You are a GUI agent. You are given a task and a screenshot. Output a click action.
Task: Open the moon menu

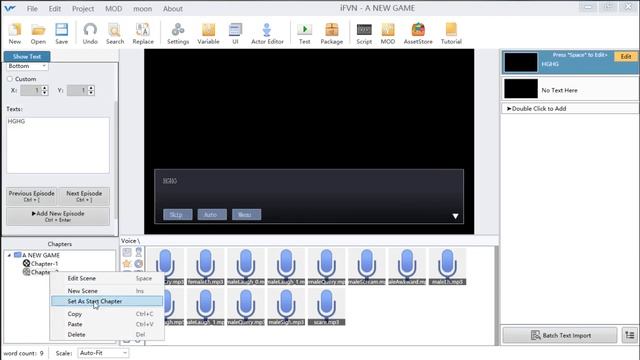coord(142,9)
